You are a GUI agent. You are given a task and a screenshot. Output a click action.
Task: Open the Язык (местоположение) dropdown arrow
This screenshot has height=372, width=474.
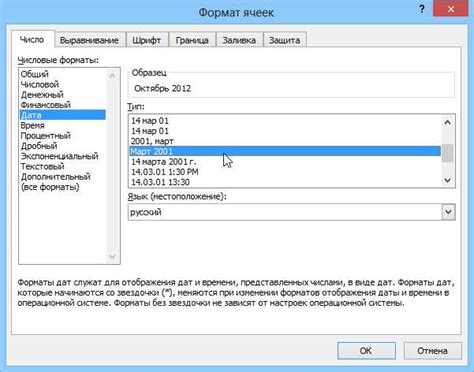(x=448, y=212)
